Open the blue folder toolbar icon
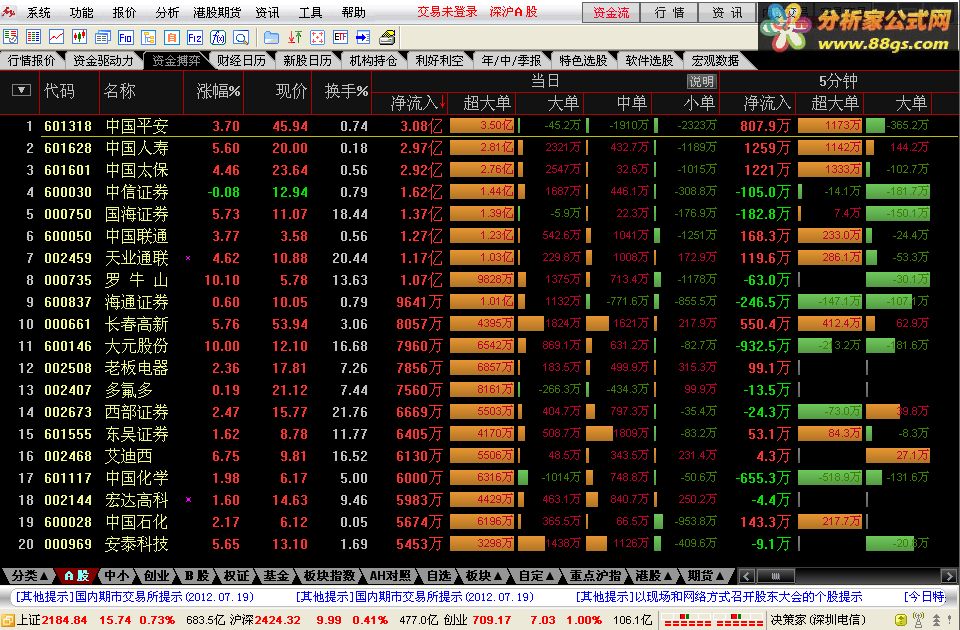The image size is (960, 630). (271, 37)
